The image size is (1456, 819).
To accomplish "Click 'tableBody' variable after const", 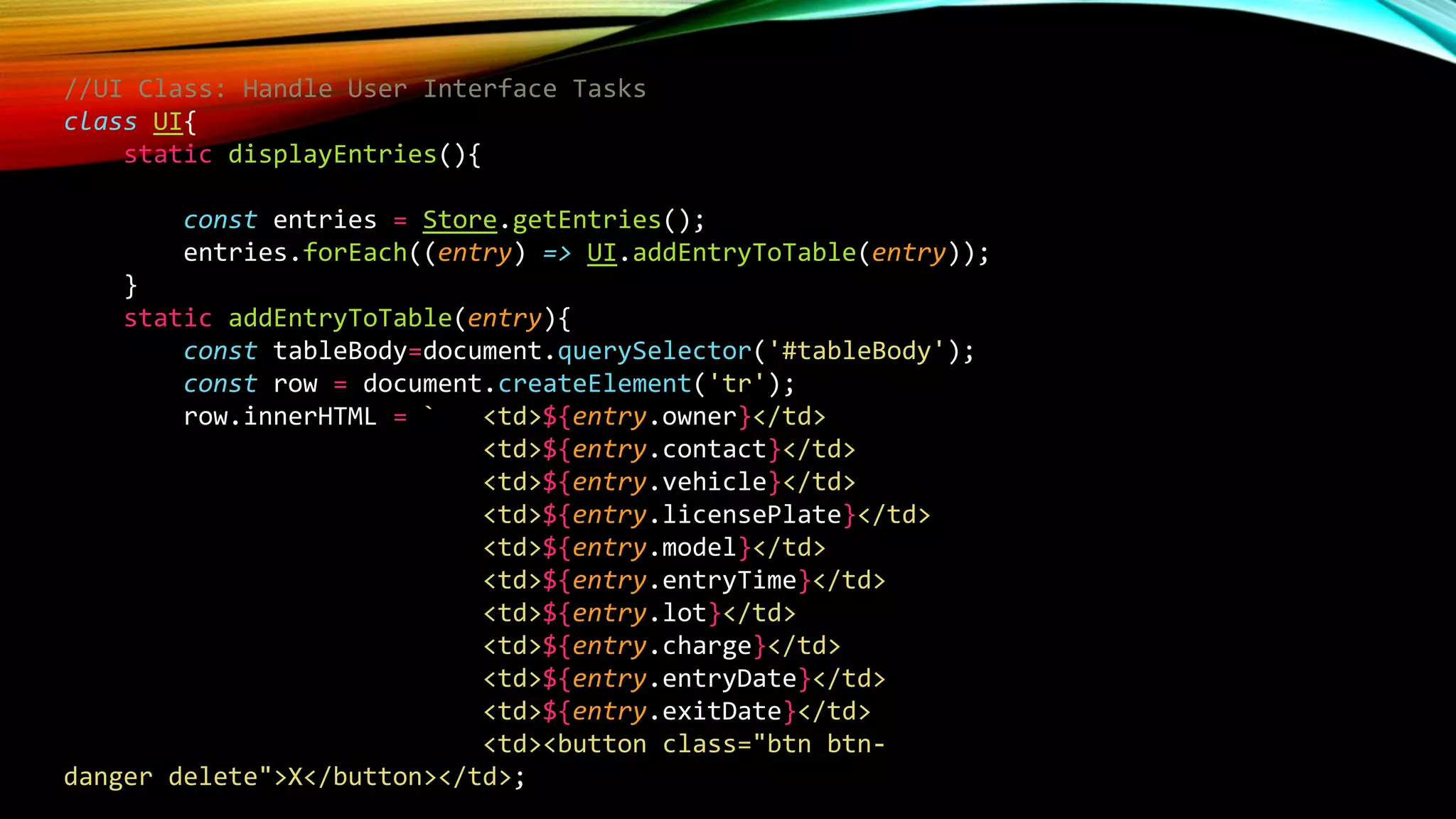I will 340,351.
